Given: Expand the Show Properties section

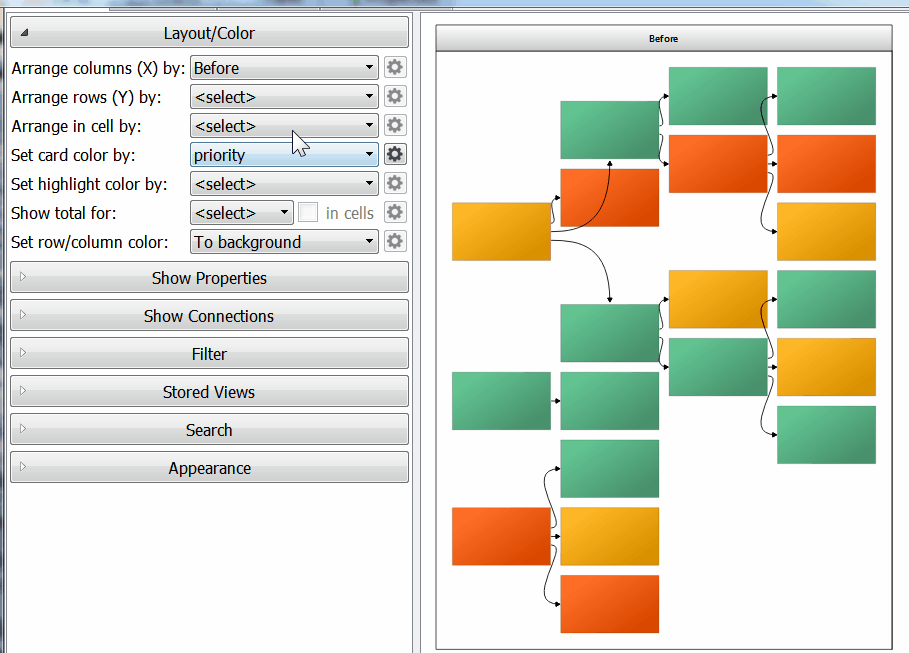Looking at the screenshot, I should click(x=209, y=278).
